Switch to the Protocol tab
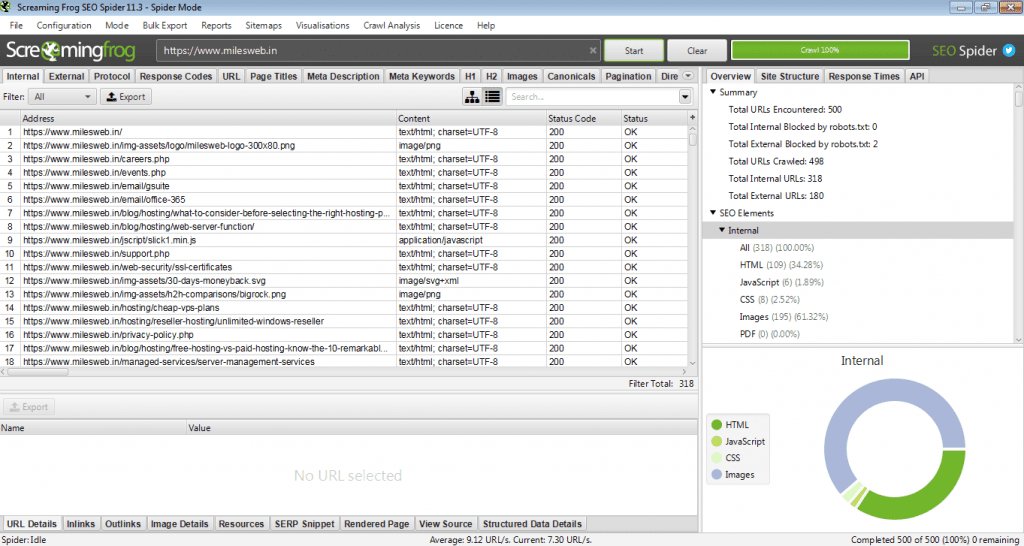 pos(112,76)
